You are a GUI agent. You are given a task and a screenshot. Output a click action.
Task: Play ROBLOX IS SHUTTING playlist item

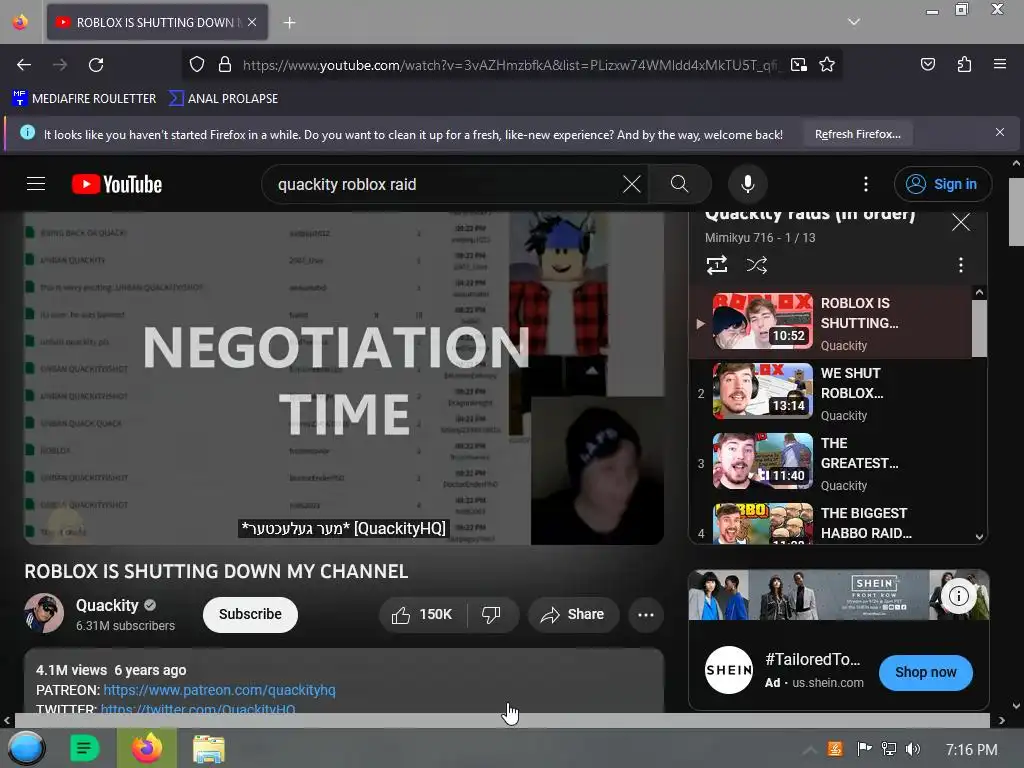point(831,321)
